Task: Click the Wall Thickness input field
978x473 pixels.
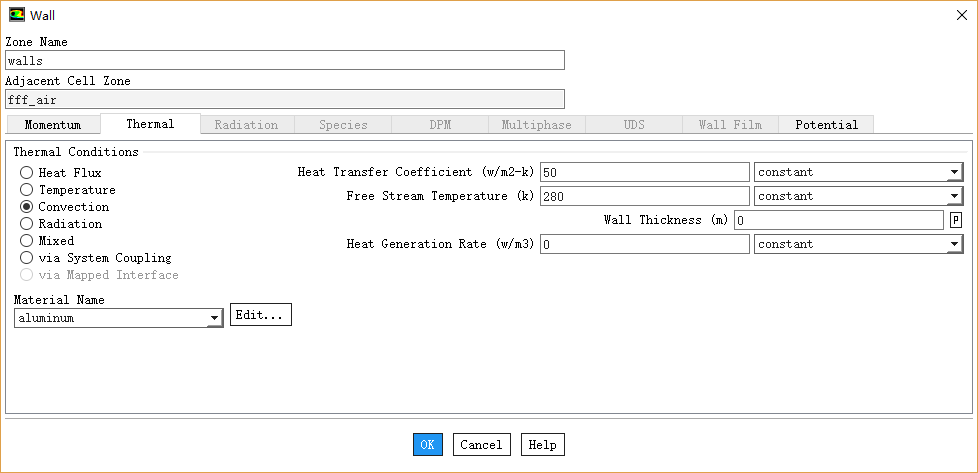Action: pos(838,220)
